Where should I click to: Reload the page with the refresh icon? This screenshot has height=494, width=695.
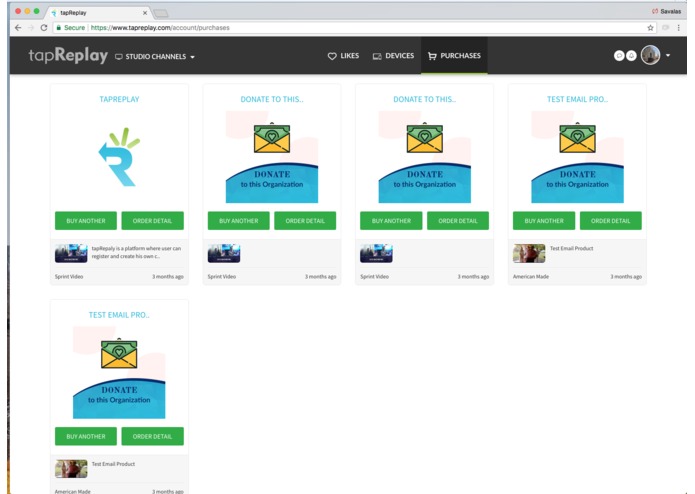click(43, 27)
